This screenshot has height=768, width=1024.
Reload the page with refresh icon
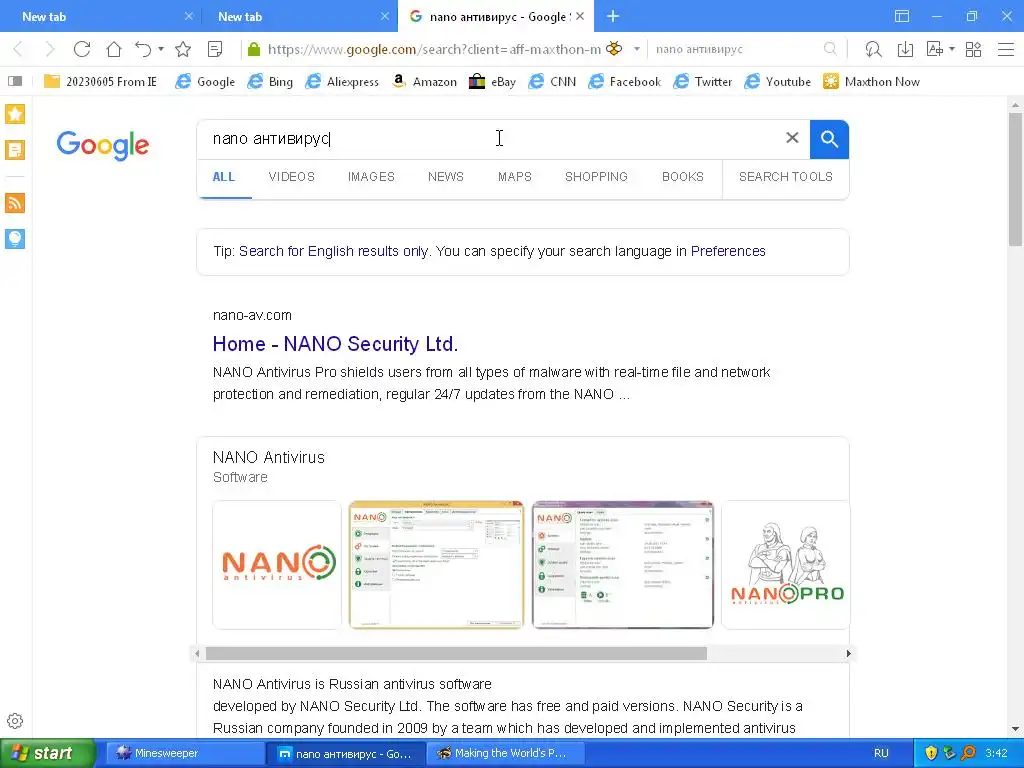click(x=82, y=49)
